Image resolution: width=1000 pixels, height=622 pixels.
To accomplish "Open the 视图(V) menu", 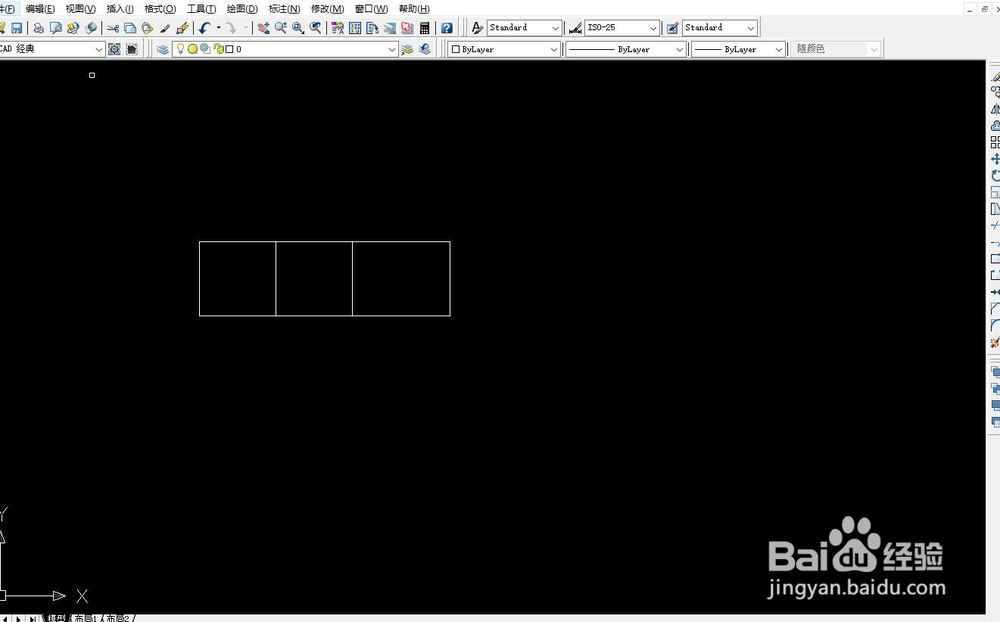I will point(80,9).
